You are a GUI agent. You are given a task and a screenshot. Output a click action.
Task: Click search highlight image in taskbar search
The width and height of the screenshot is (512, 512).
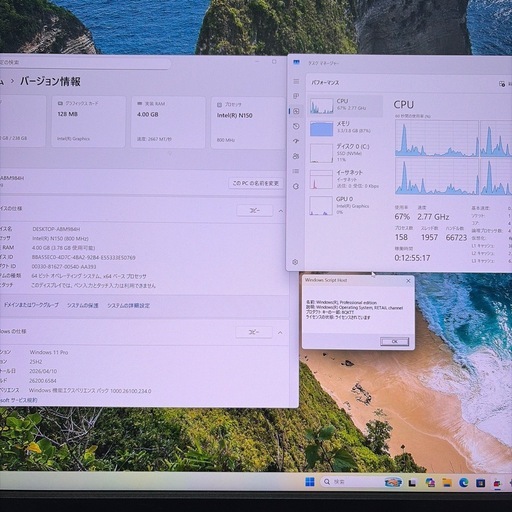[393, 482]
